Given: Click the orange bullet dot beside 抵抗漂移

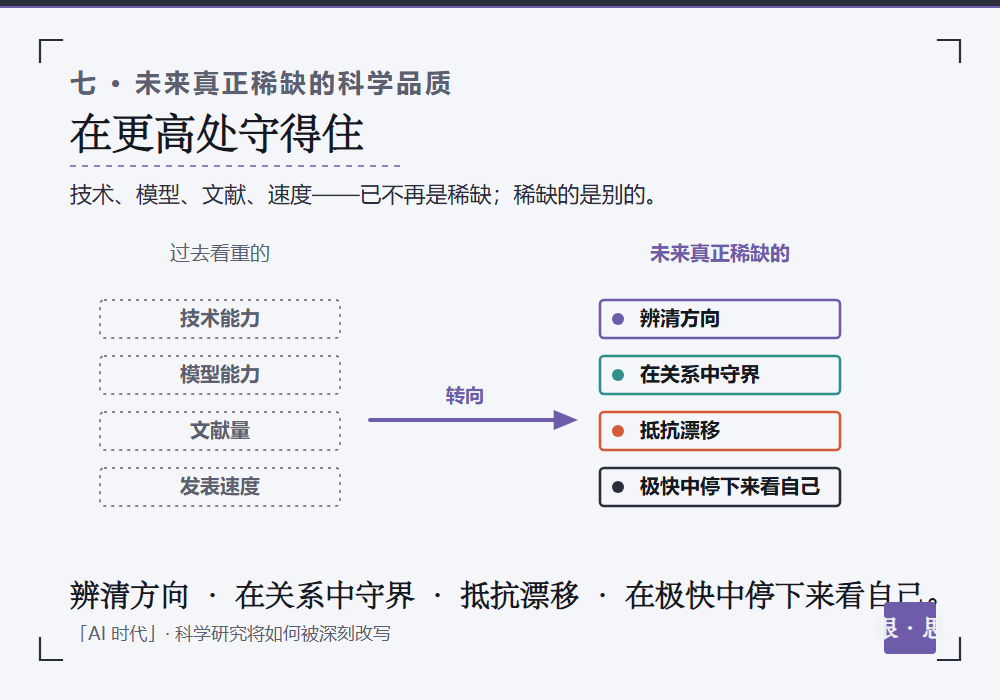Looking at the screenshot, I should click(618, 431).
